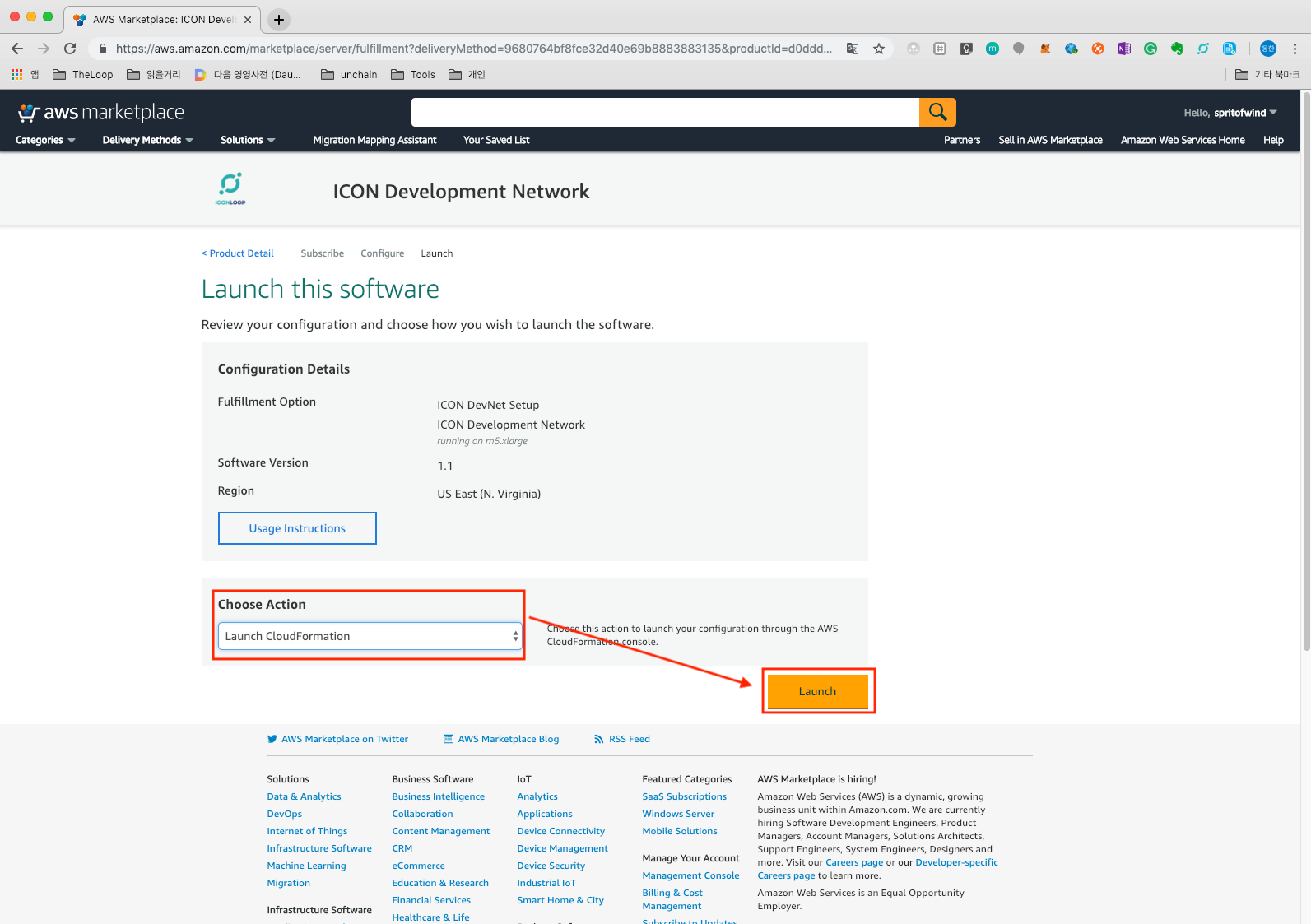Reload the page with the refresh icon
The height and width of the screenshot is (924, 1311).
coord(70,49)
